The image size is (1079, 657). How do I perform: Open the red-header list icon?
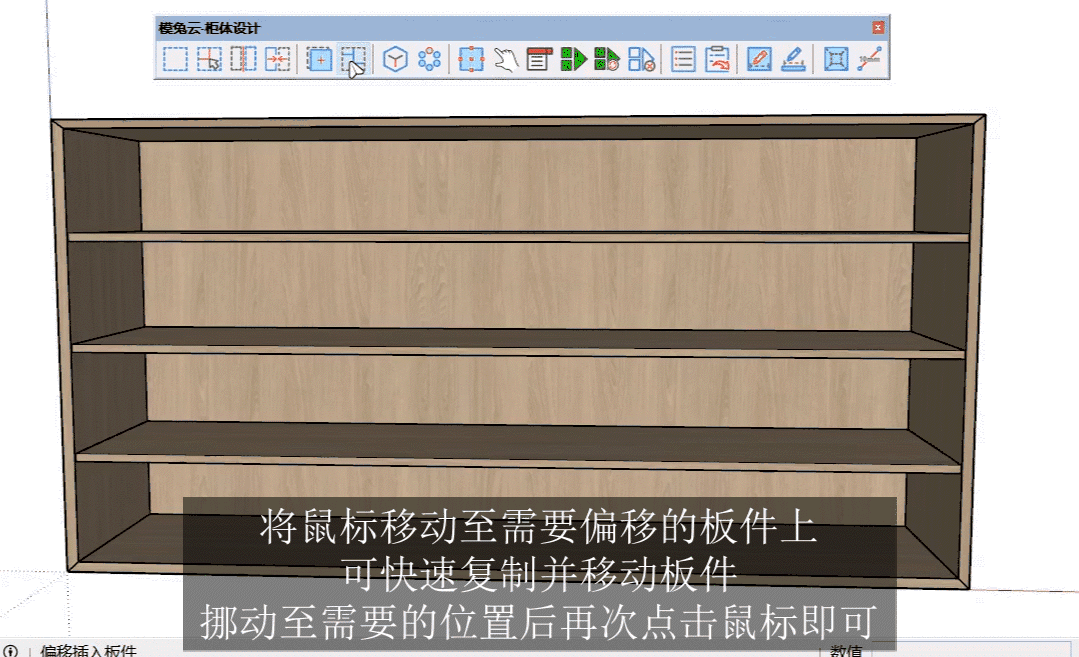point(539,60)
